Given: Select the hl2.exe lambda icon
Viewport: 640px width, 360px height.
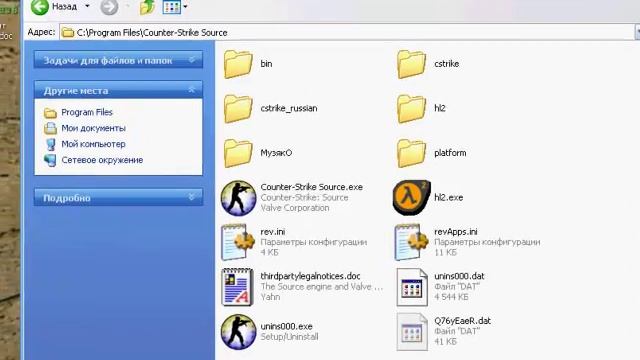Looking at the screenshot, I should coord(411,198).
